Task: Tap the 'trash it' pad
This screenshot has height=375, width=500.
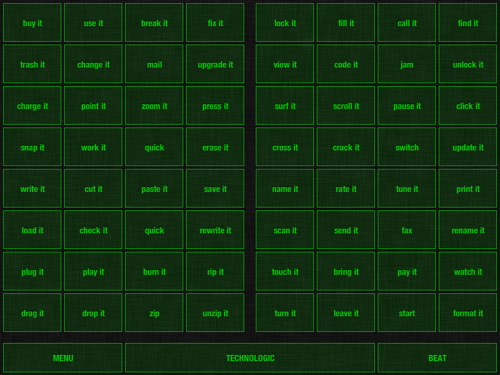Action: click(32, 64)
